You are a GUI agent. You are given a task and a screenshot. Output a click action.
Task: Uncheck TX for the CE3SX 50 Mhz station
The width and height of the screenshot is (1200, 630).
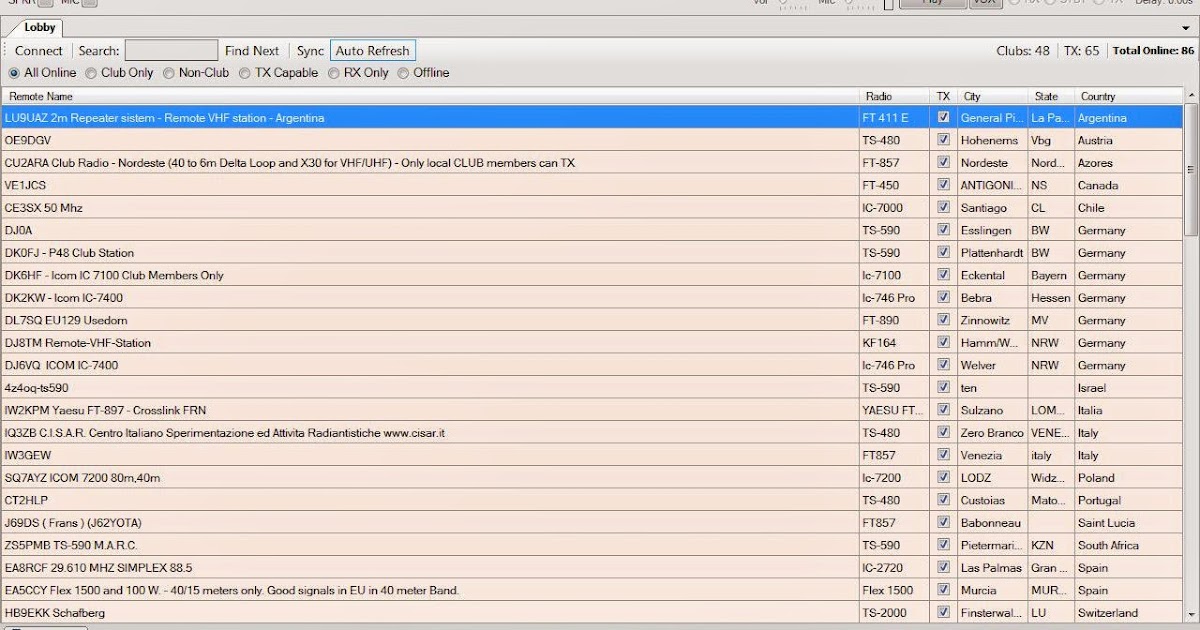943,207
